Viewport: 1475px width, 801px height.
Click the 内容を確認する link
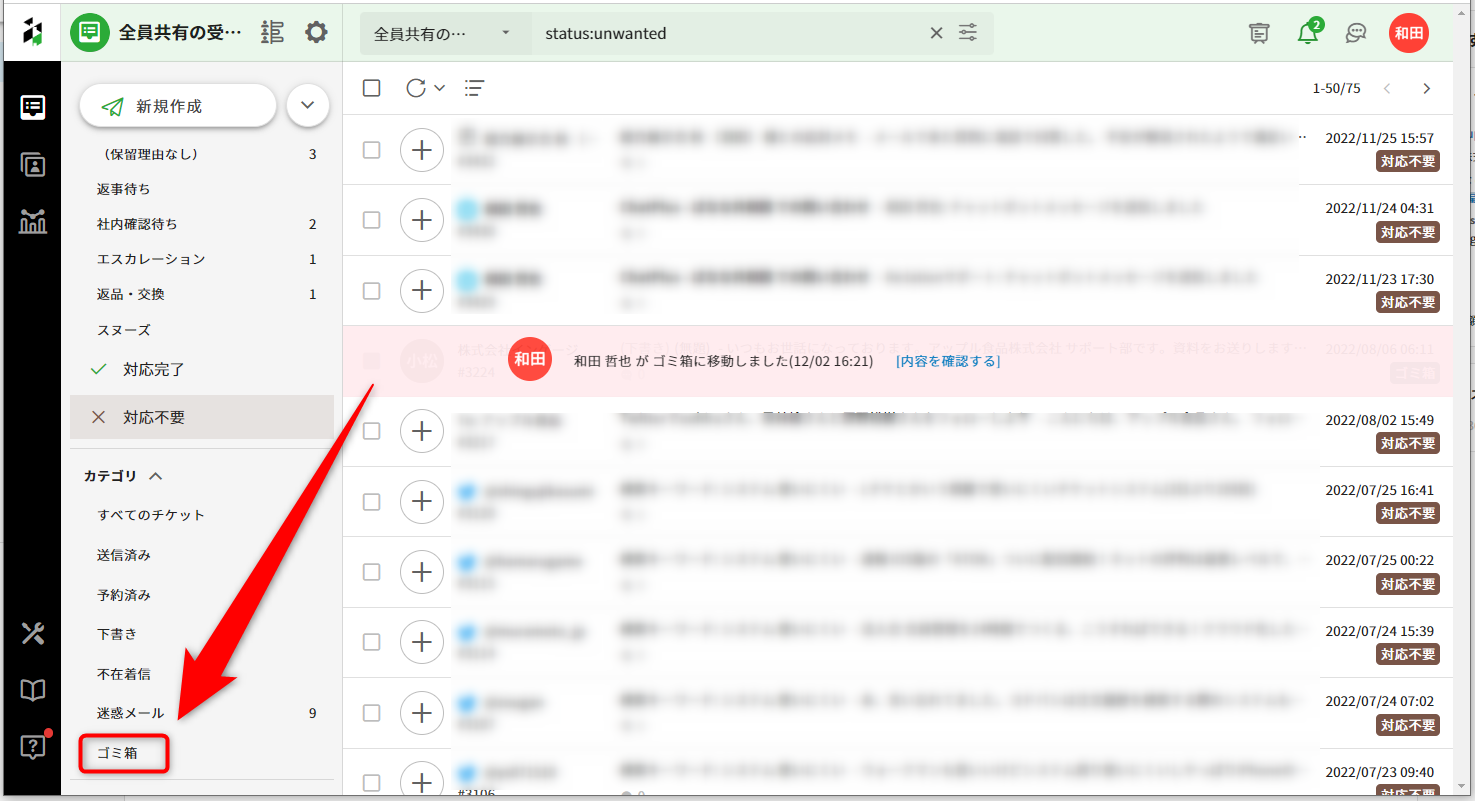point(948,361)
